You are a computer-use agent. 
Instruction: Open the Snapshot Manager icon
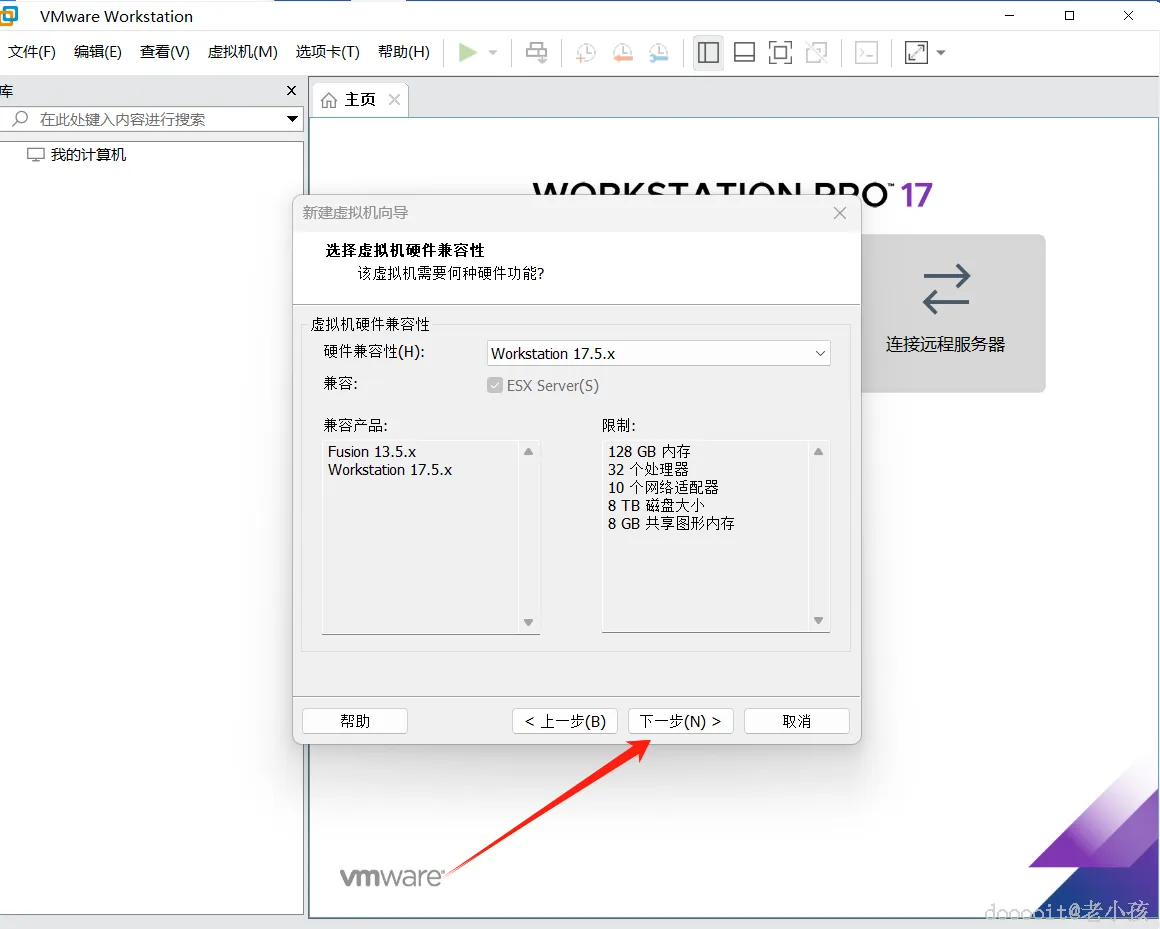point(659,52)
